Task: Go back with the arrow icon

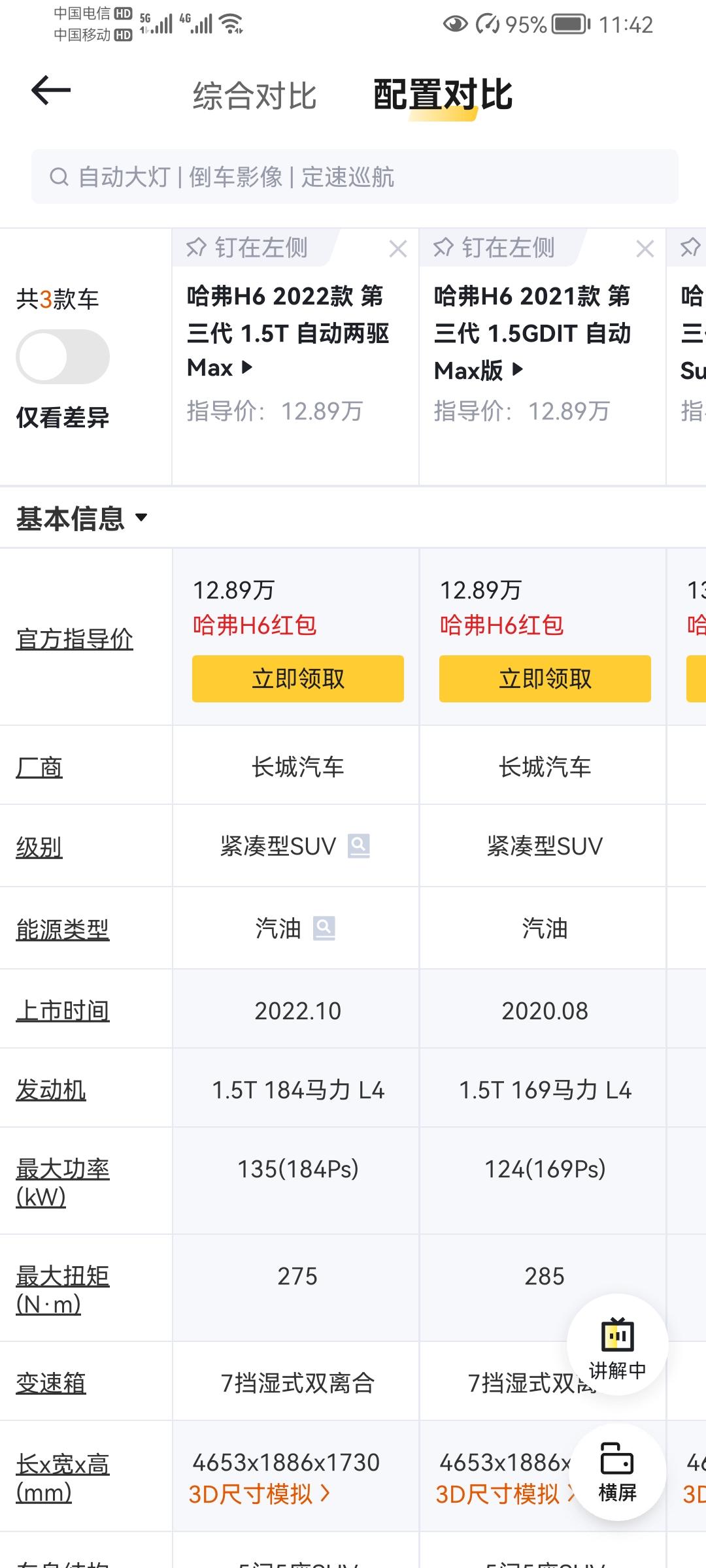Action: 51,90
